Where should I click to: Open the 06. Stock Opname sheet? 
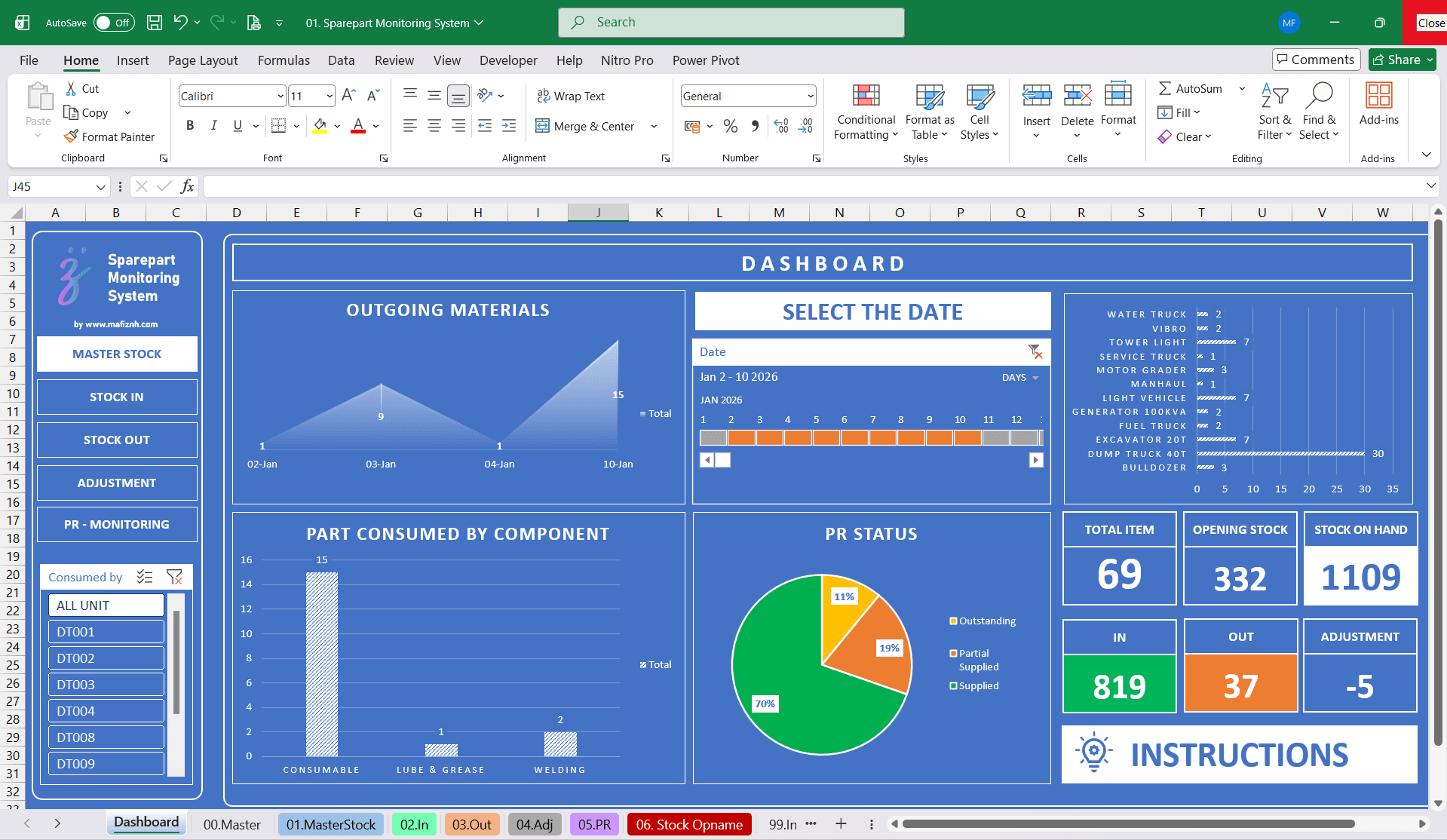[x=688, y=824]
